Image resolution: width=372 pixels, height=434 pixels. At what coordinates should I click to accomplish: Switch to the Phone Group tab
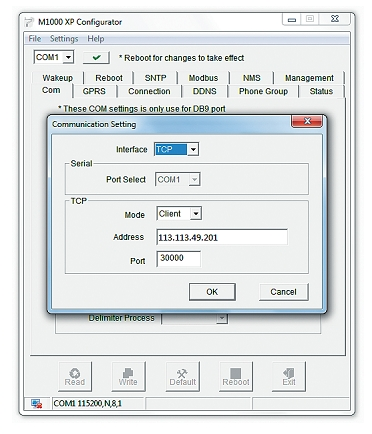click(x=263, y=91)
